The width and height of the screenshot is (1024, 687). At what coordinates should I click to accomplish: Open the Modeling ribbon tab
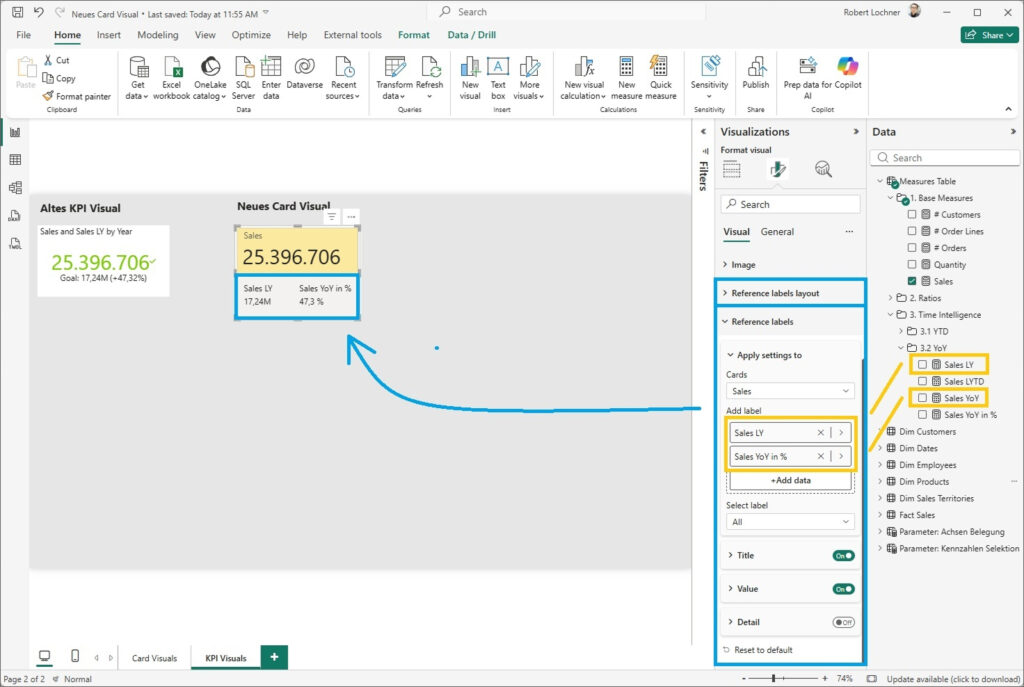click(157, 35)
